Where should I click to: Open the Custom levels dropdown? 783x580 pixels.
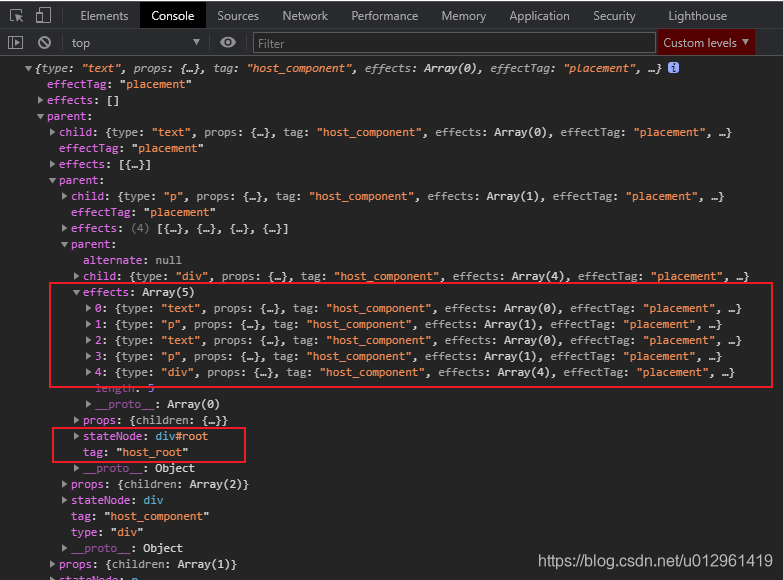706,43
